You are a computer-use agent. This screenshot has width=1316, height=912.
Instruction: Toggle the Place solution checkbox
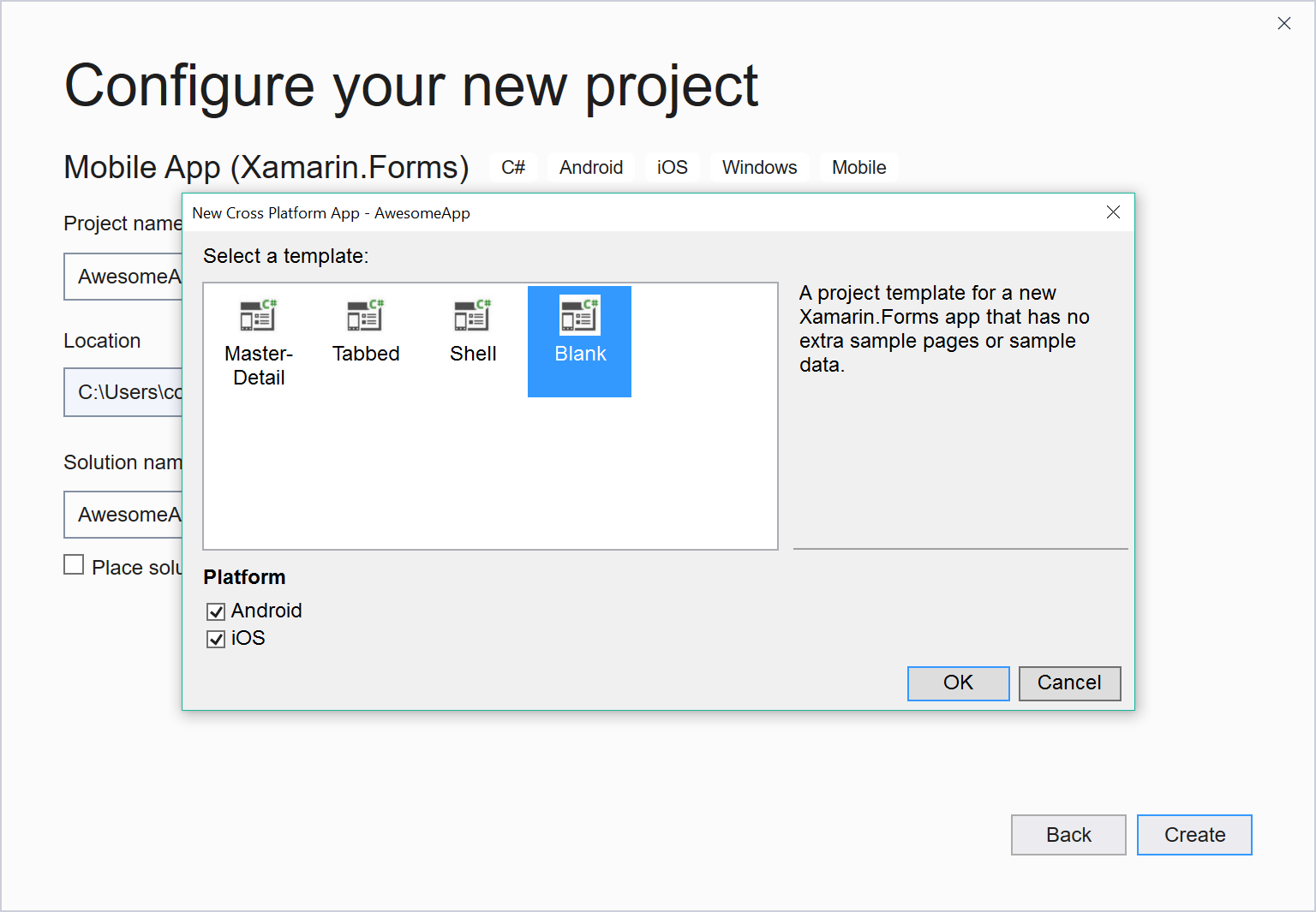(74, 565)
